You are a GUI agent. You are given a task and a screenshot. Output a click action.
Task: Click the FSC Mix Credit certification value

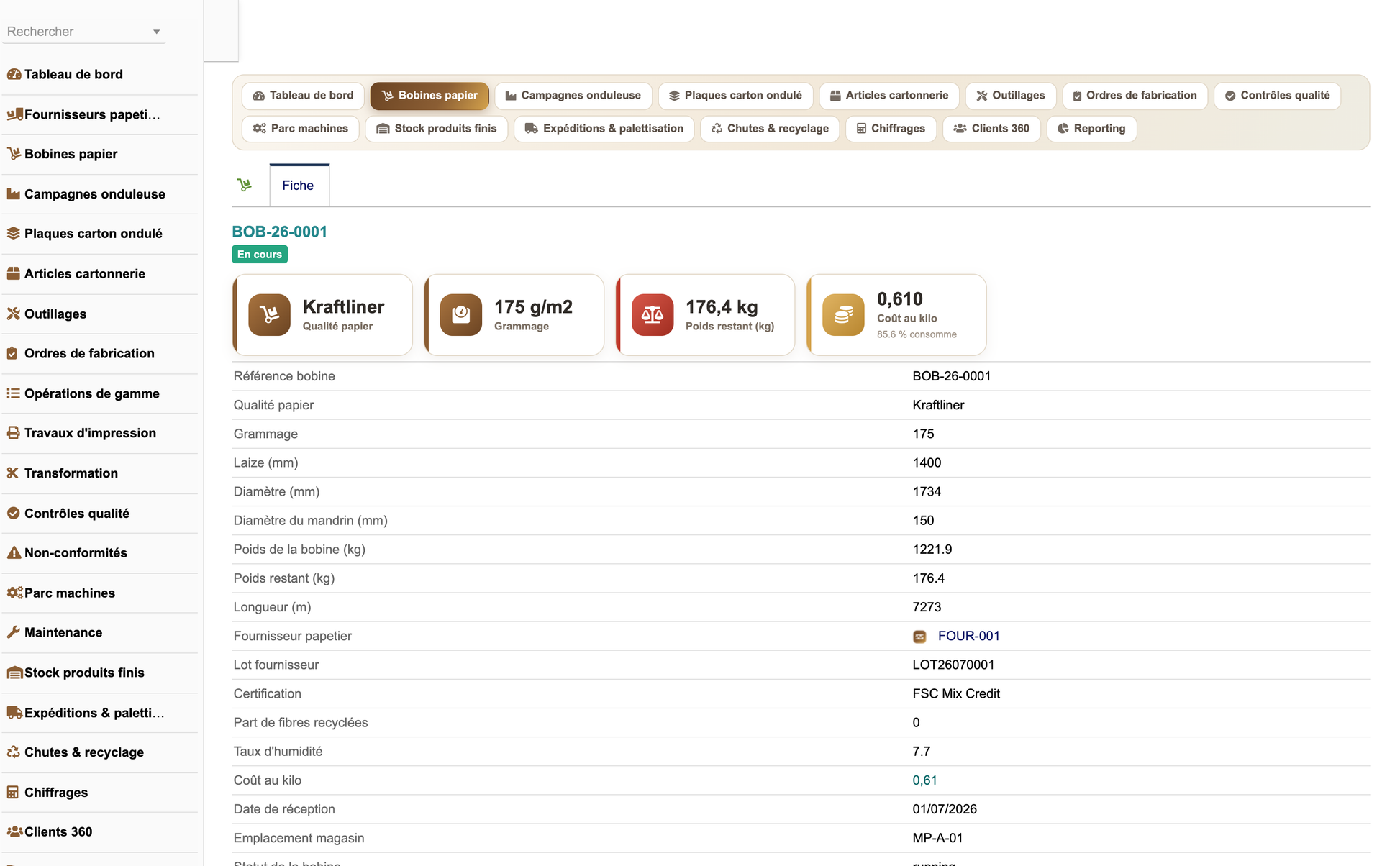point(956,694)
